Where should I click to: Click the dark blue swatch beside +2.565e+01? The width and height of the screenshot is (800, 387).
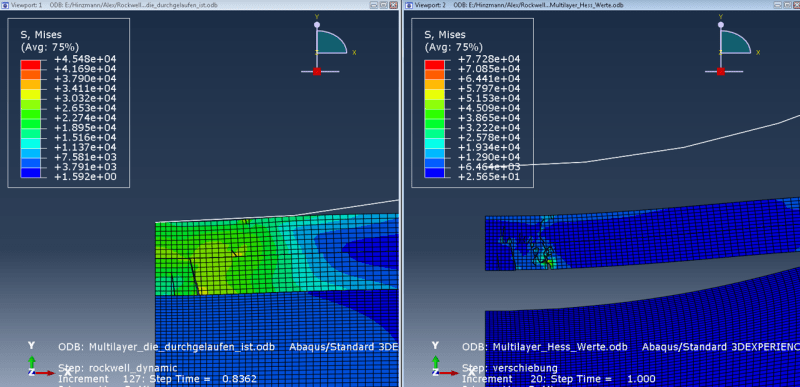click(x=434, y=173)
